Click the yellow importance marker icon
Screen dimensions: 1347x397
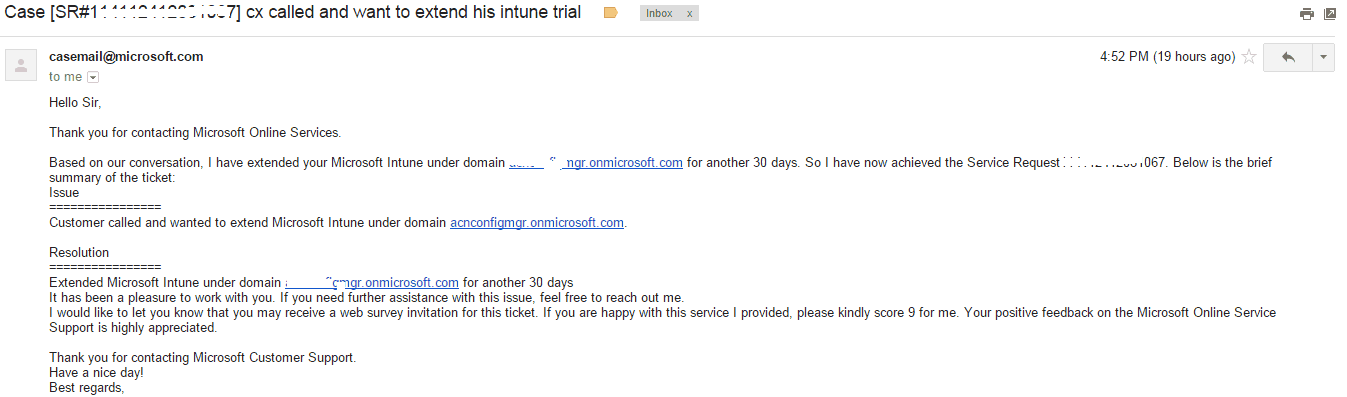(x=611, y=14)
